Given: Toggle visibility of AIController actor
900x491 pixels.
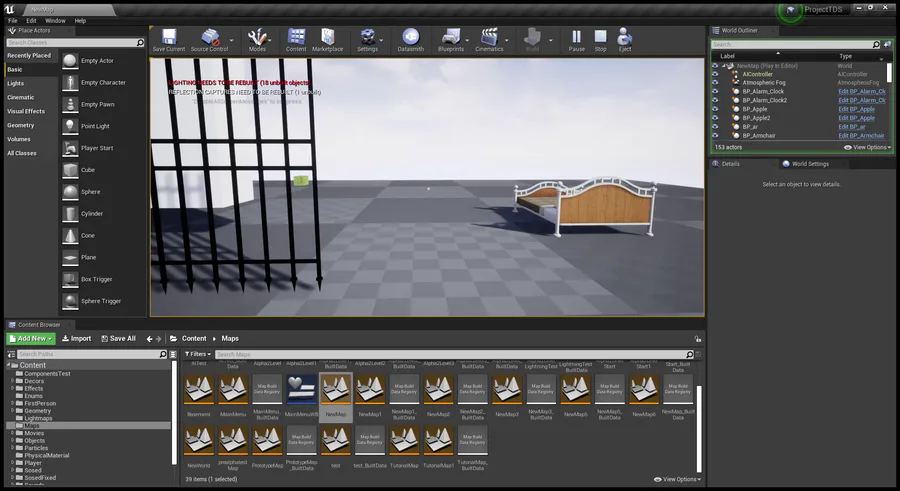Looking at the screenshot, I should (x=715, y=74).
